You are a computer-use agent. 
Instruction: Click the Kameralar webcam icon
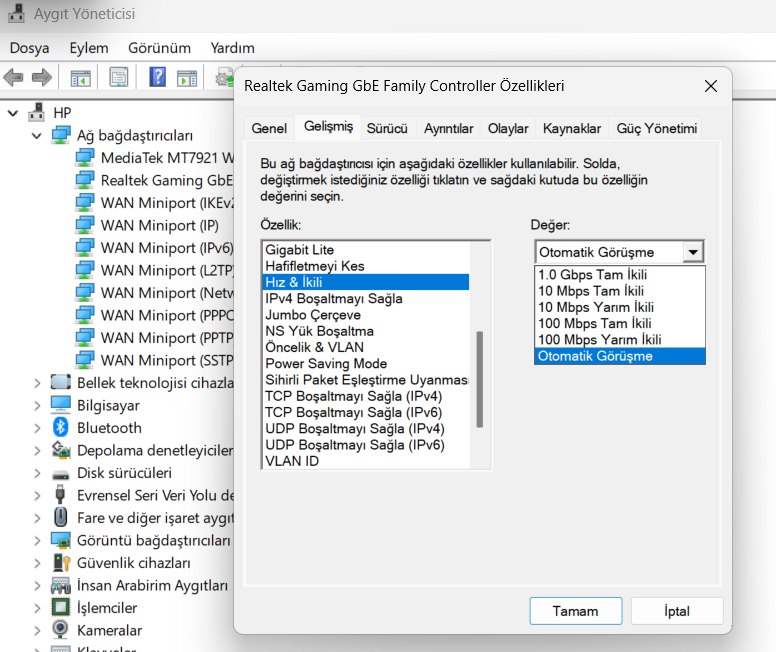pyautogui.click(x=60, y=630)
